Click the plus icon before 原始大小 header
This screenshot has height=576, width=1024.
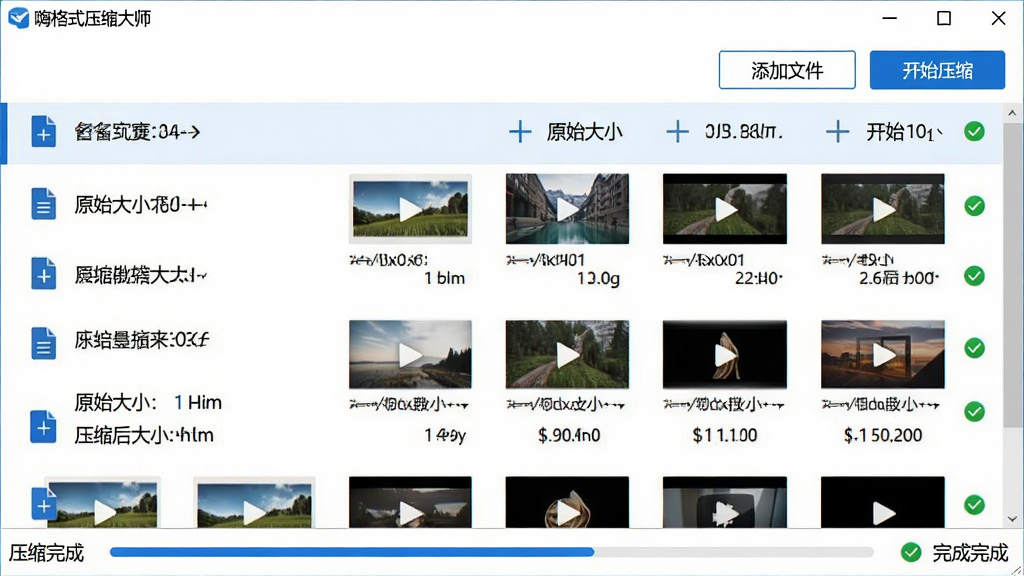pos(520,132)
